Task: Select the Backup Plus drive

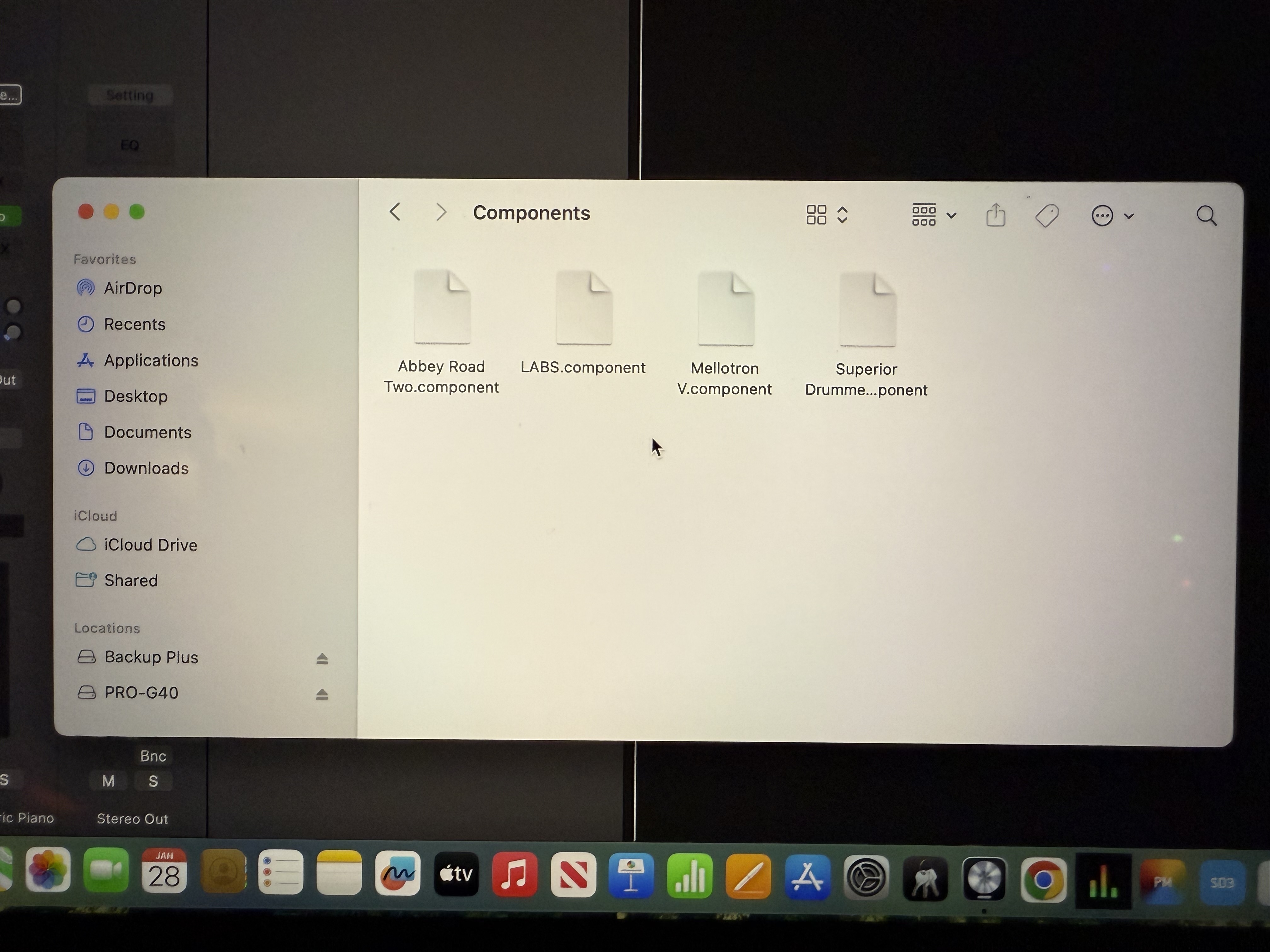Action: coord(151,657)
